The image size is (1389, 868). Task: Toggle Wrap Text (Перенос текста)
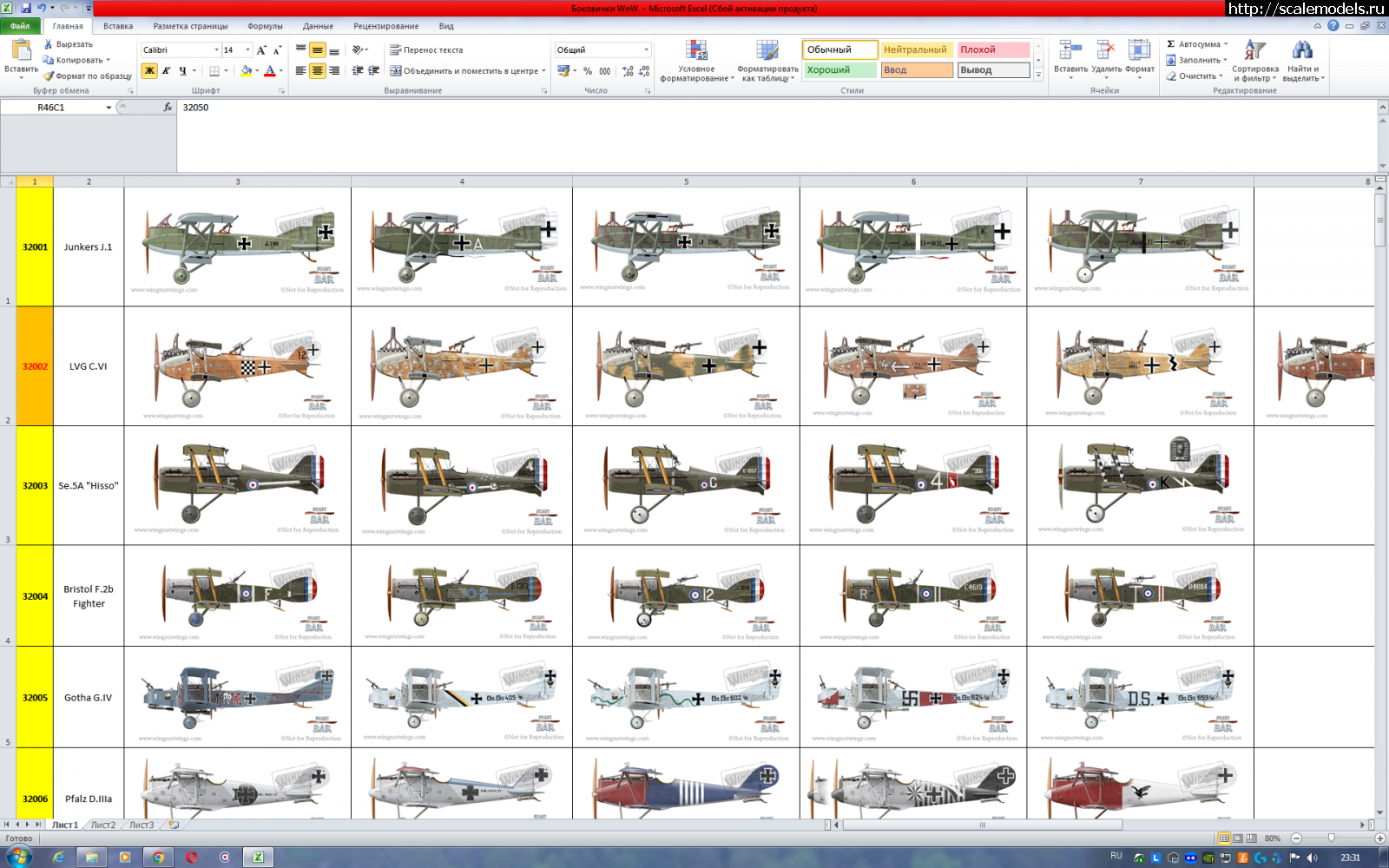(x=426, y=50)
